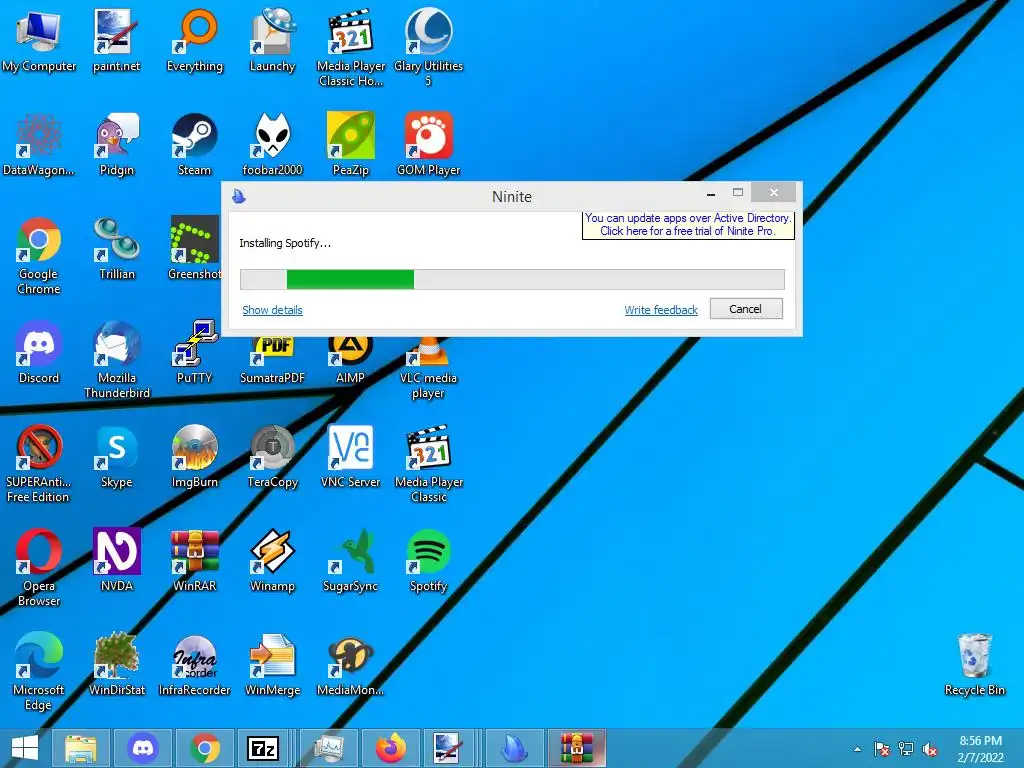Open the Action Center flag icon
Image resolution: width=1024 pixels, height=768 pixels.
[x=882, y=749]
